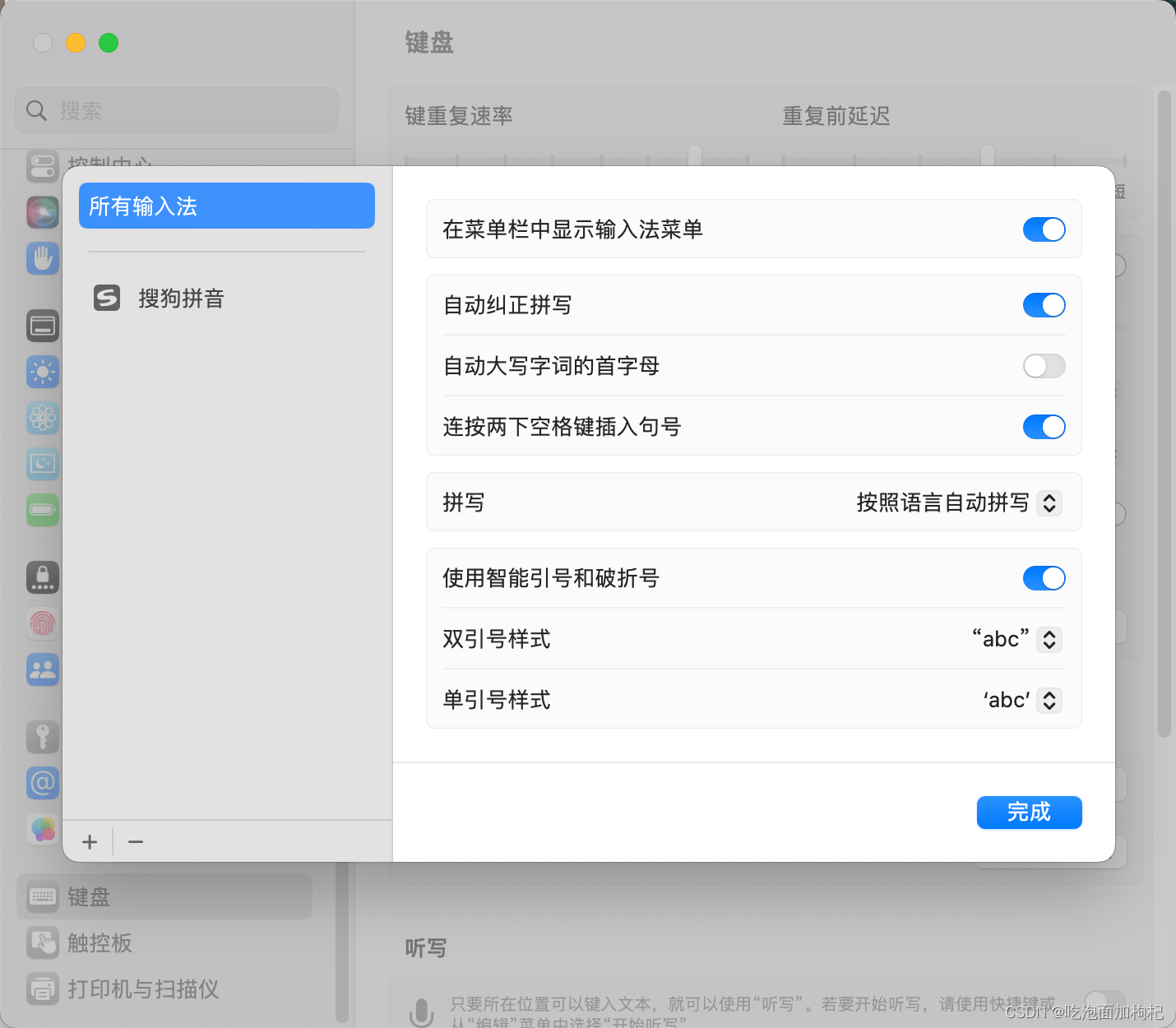Screen dimensions: 1176x1028
Task: Click the trackpad icon beside 触控板
Action: (x=43, y=942)
